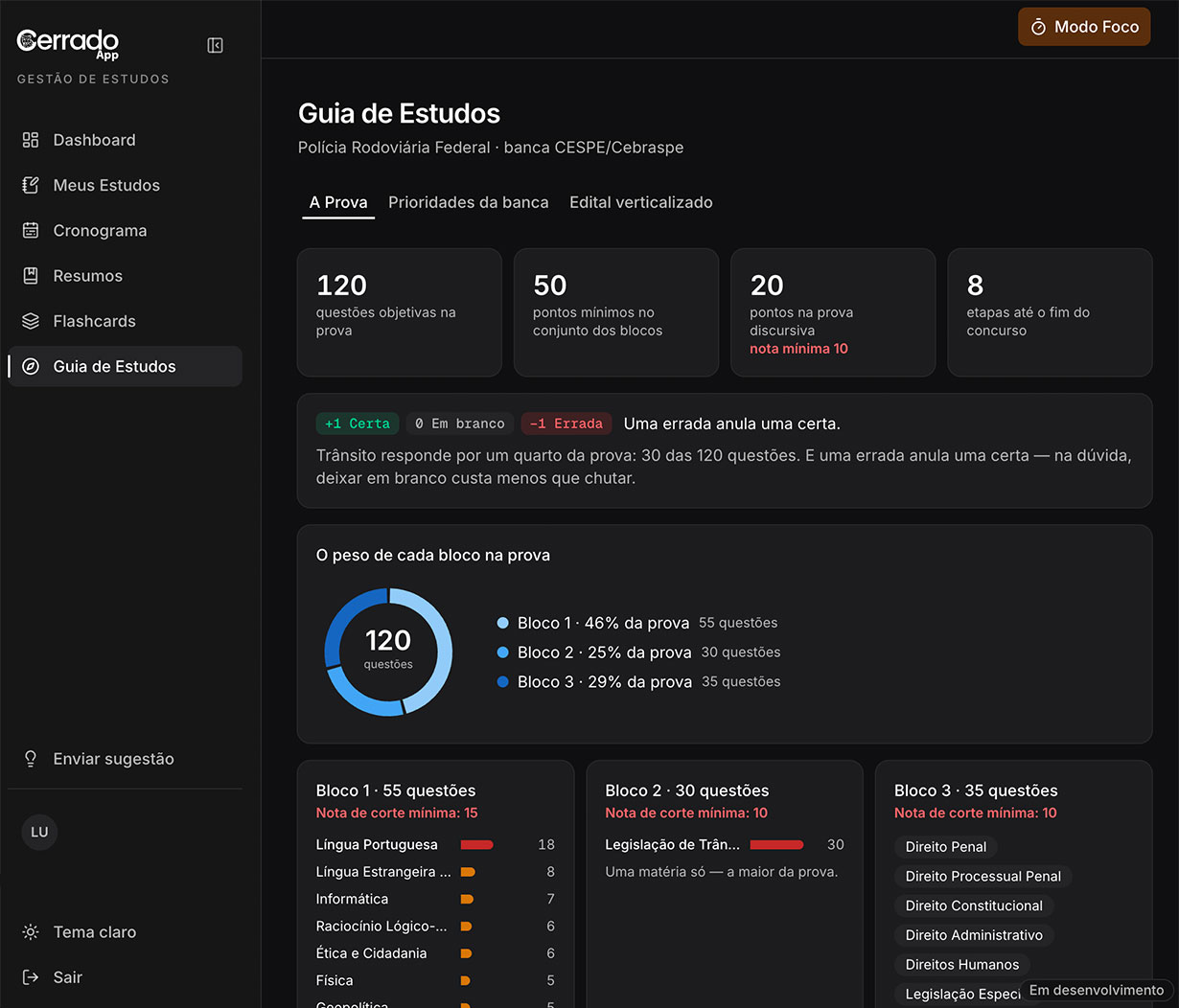Click the Física row

click(435, 981)
